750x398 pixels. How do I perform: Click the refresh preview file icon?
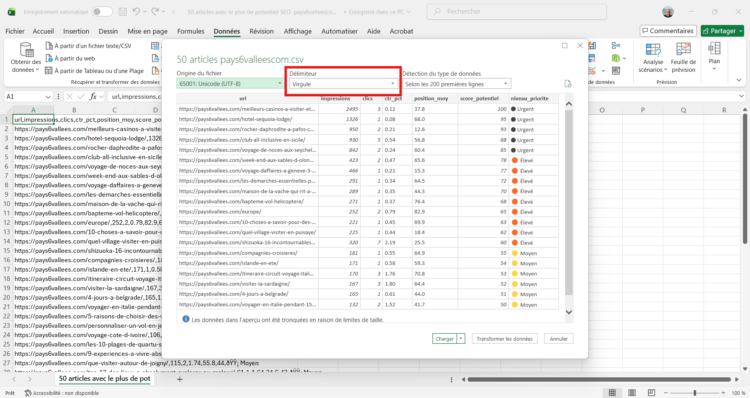coord(568,84)
